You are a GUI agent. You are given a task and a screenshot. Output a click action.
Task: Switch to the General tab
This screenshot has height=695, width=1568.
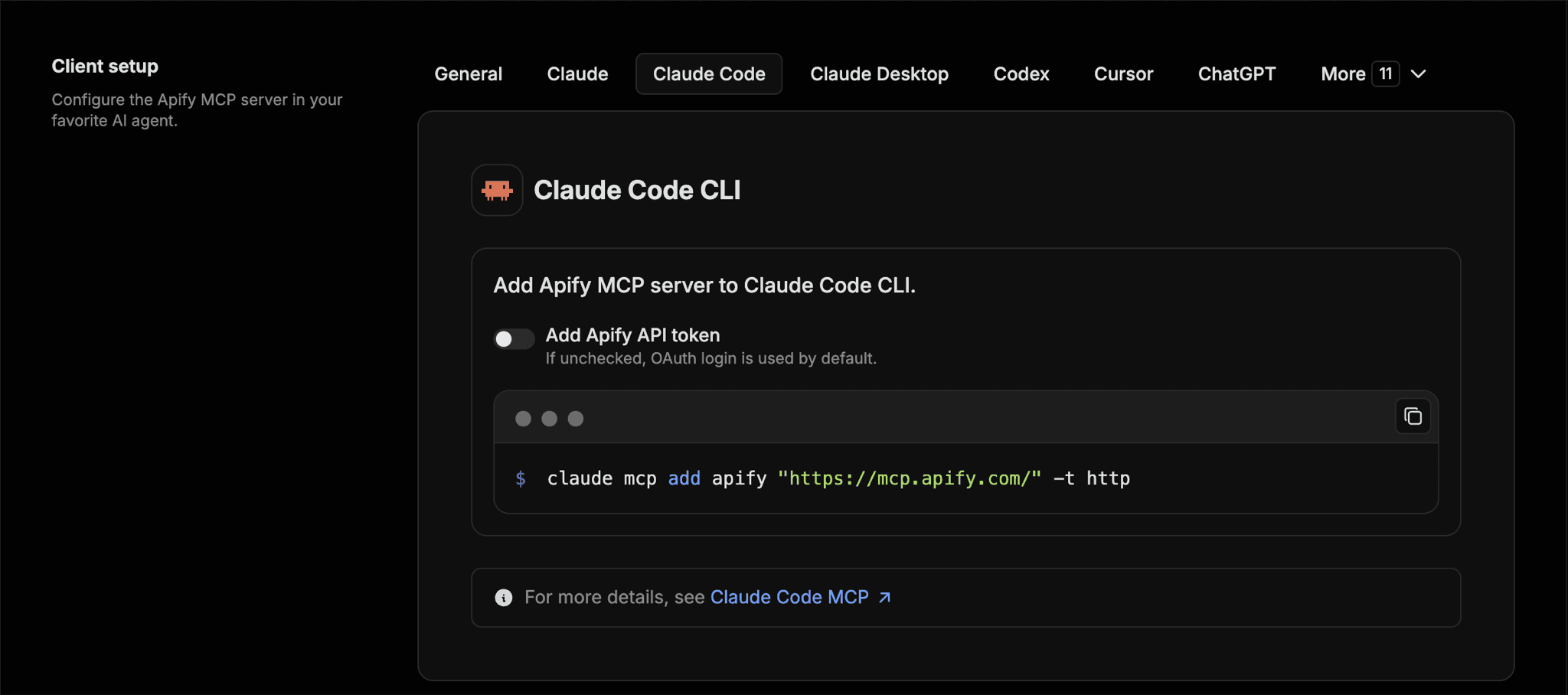click(469, 74)
